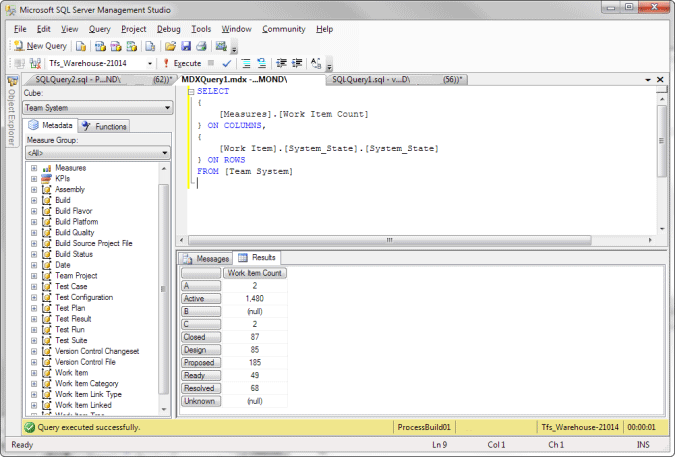Select the Metadata tab
The height and width of the screenshot is (457, 675).
pyautogui.click(x=50, y=125)
